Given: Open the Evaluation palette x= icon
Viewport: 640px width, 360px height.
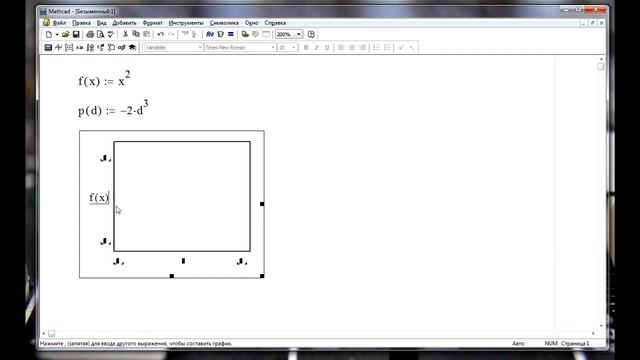Looking at the screenshot, I should [80, 48].
